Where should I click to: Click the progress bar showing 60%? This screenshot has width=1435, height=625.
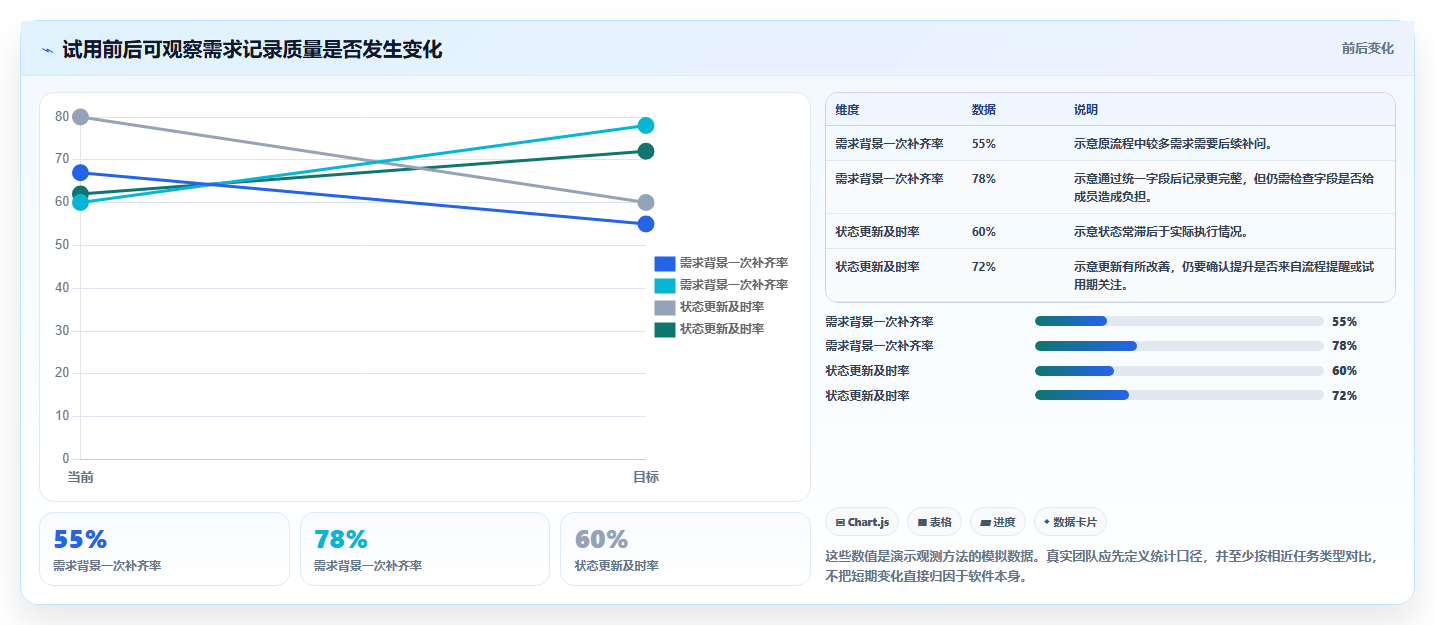1179,371
